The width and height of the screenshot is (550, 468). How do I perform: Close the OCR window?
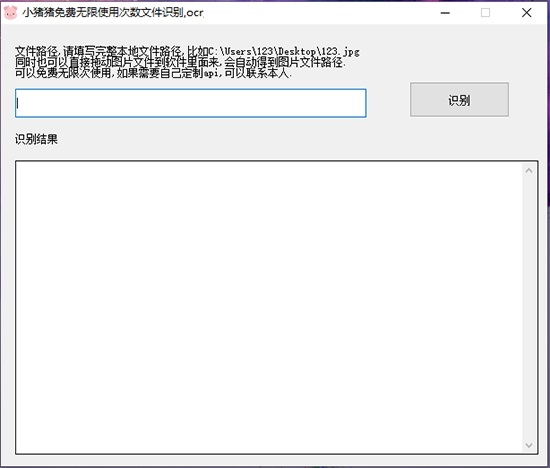click(x=526, y=13)
